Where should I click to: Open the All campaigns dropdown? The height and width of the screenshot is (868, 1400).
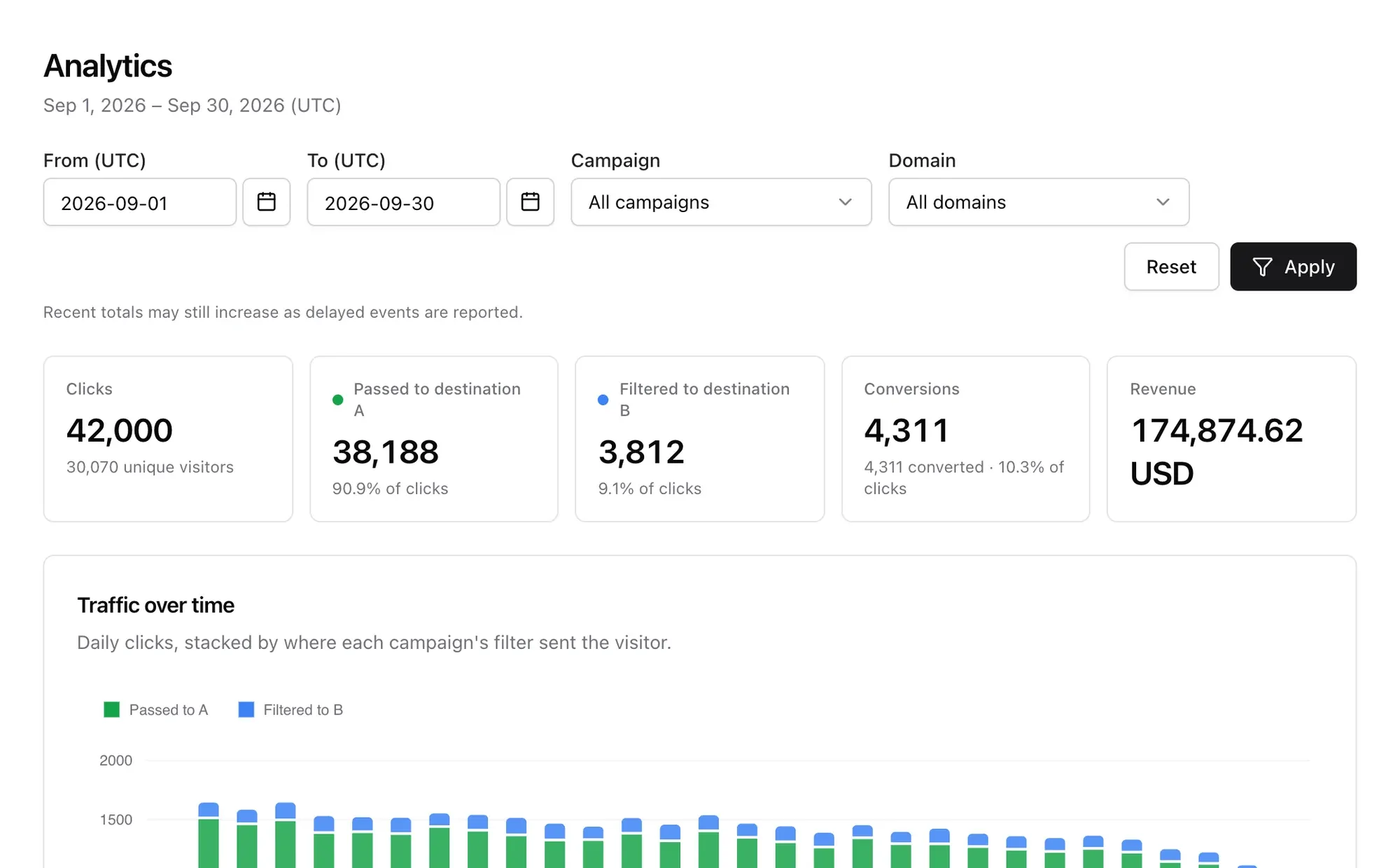pyautogui.click(x=721, y=202)
